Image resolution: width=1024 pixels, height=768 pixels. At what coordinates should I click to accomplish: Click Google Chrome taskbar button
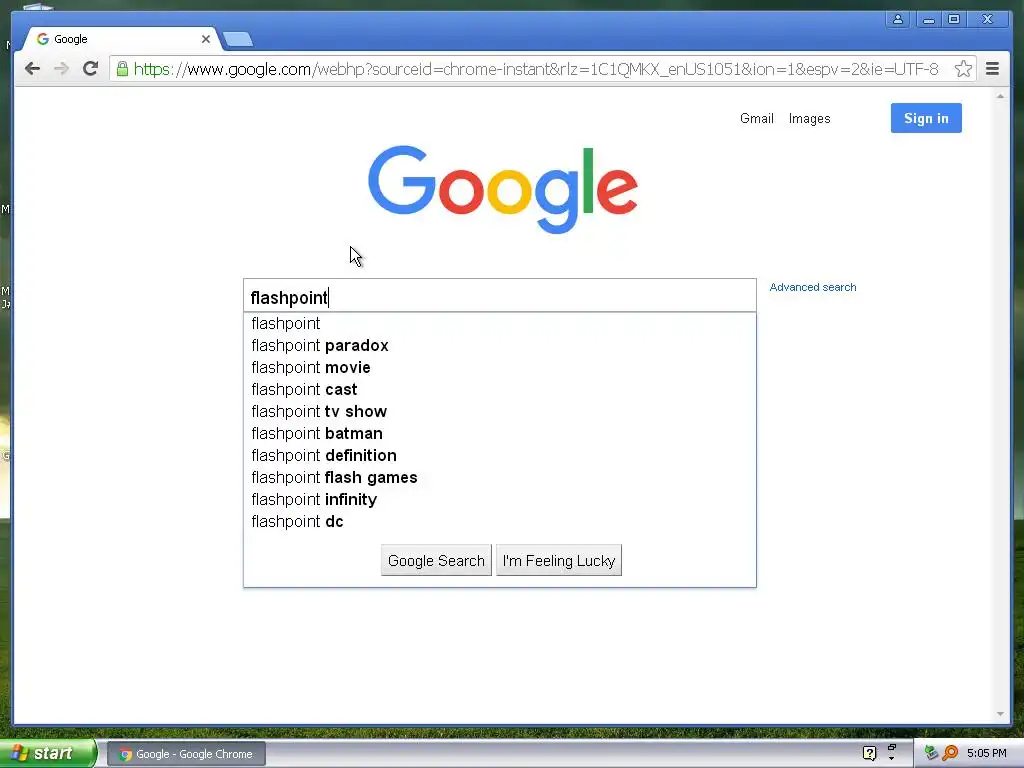[x=186, y=754]
